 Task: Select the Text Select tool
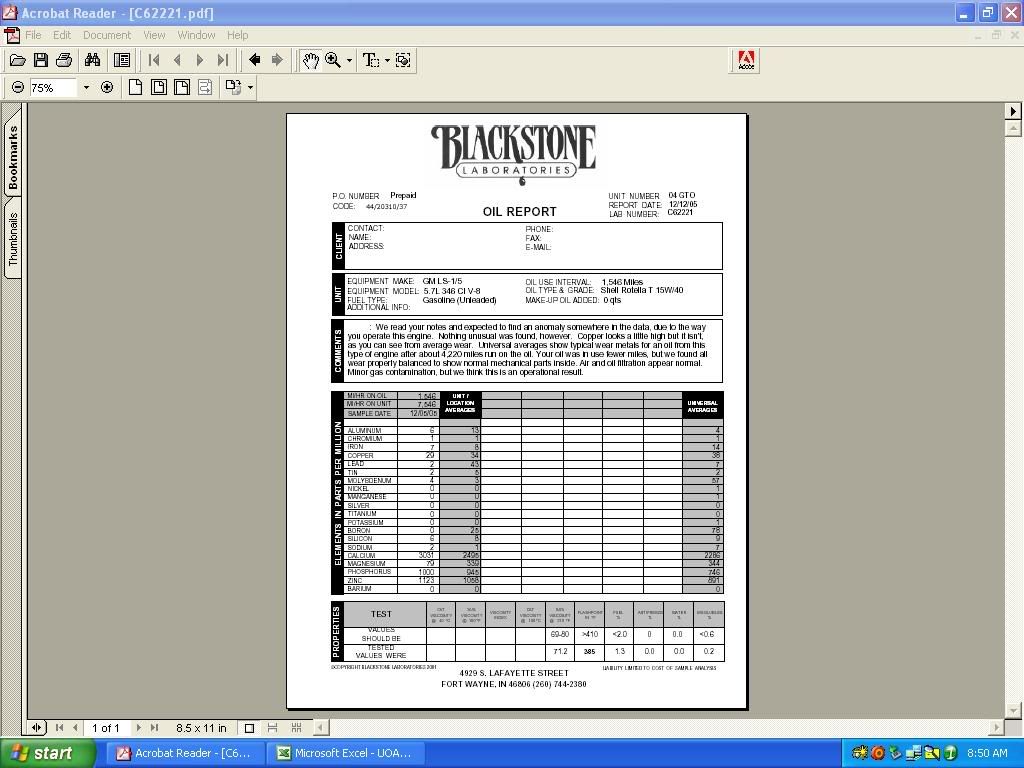(370, 61)
